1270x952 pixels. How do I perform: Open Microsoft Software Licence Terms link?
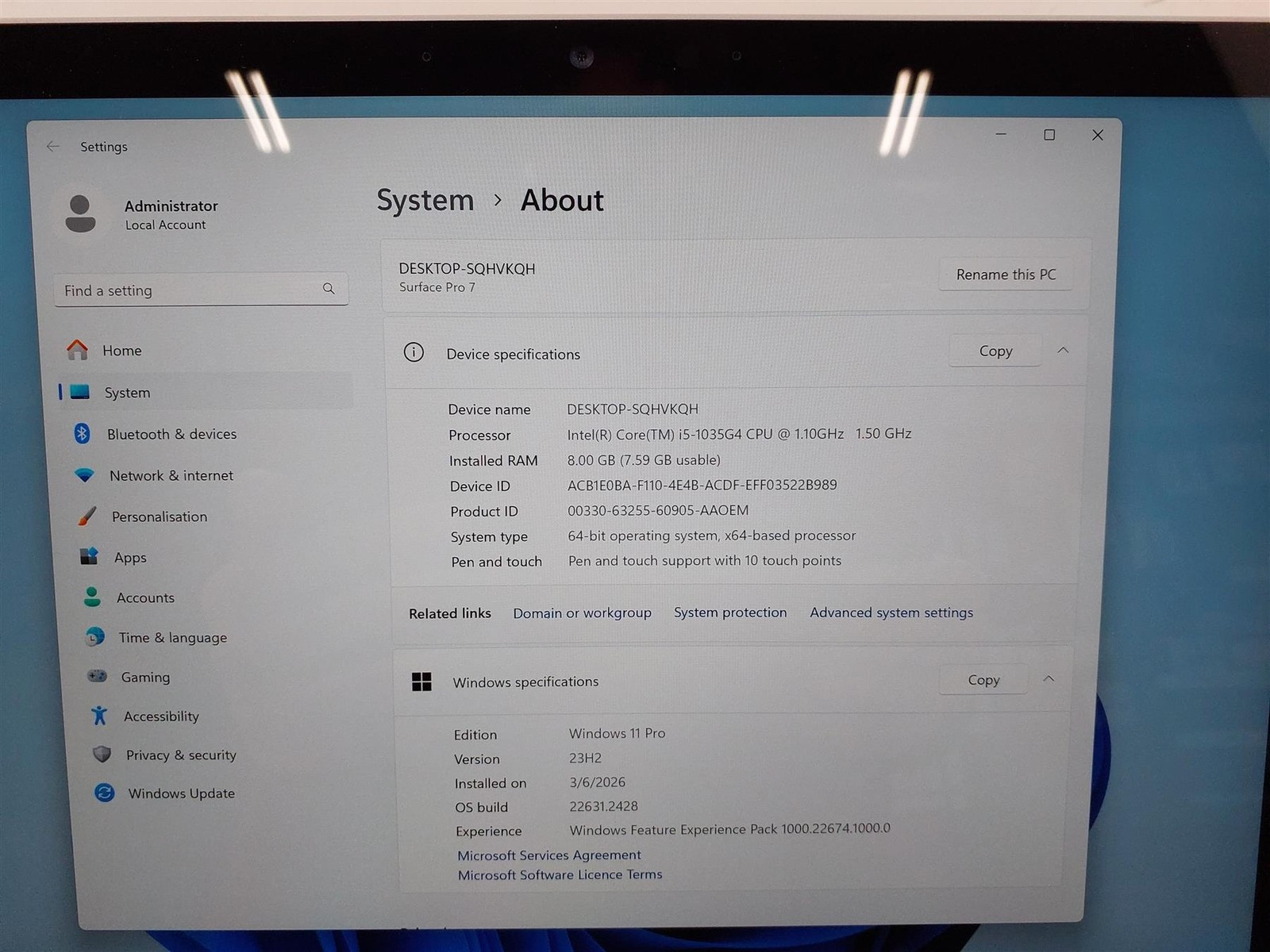coord(560,874)
